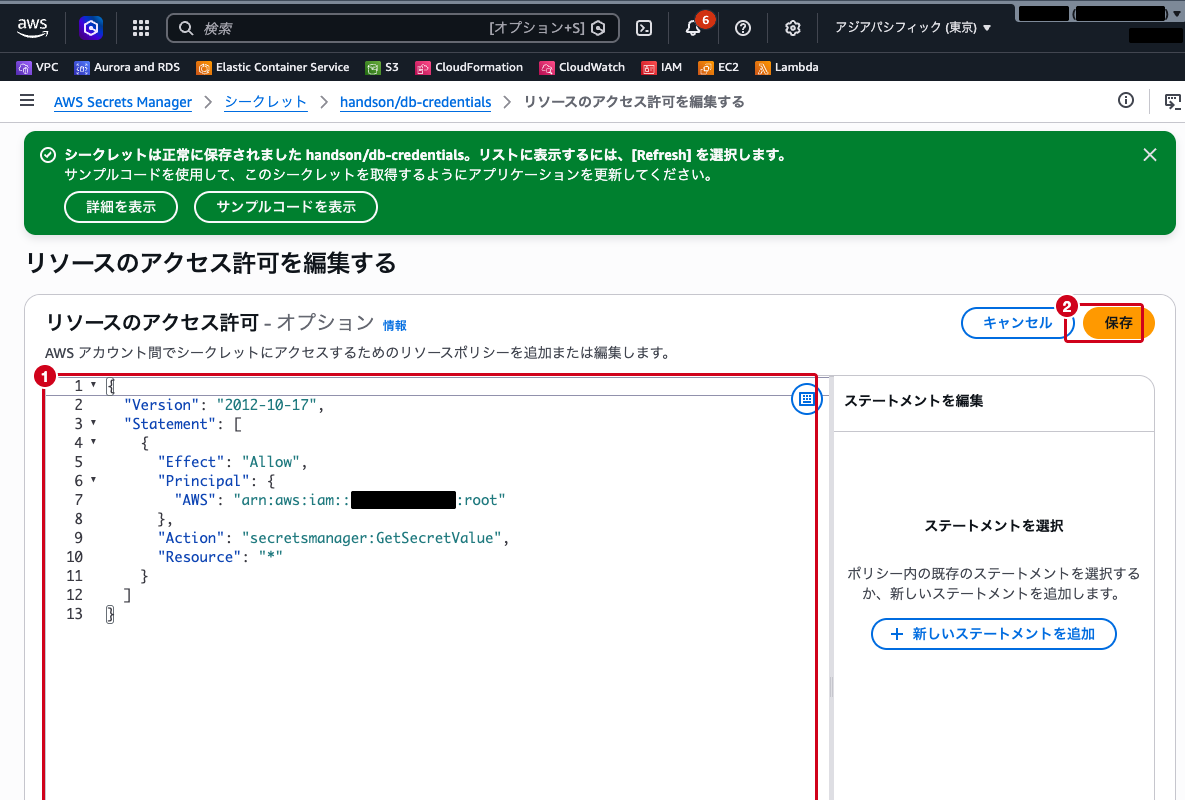1185x800 pixels.
Task: Open the tutorial panel icon at far right
Action: (1172, 101)
